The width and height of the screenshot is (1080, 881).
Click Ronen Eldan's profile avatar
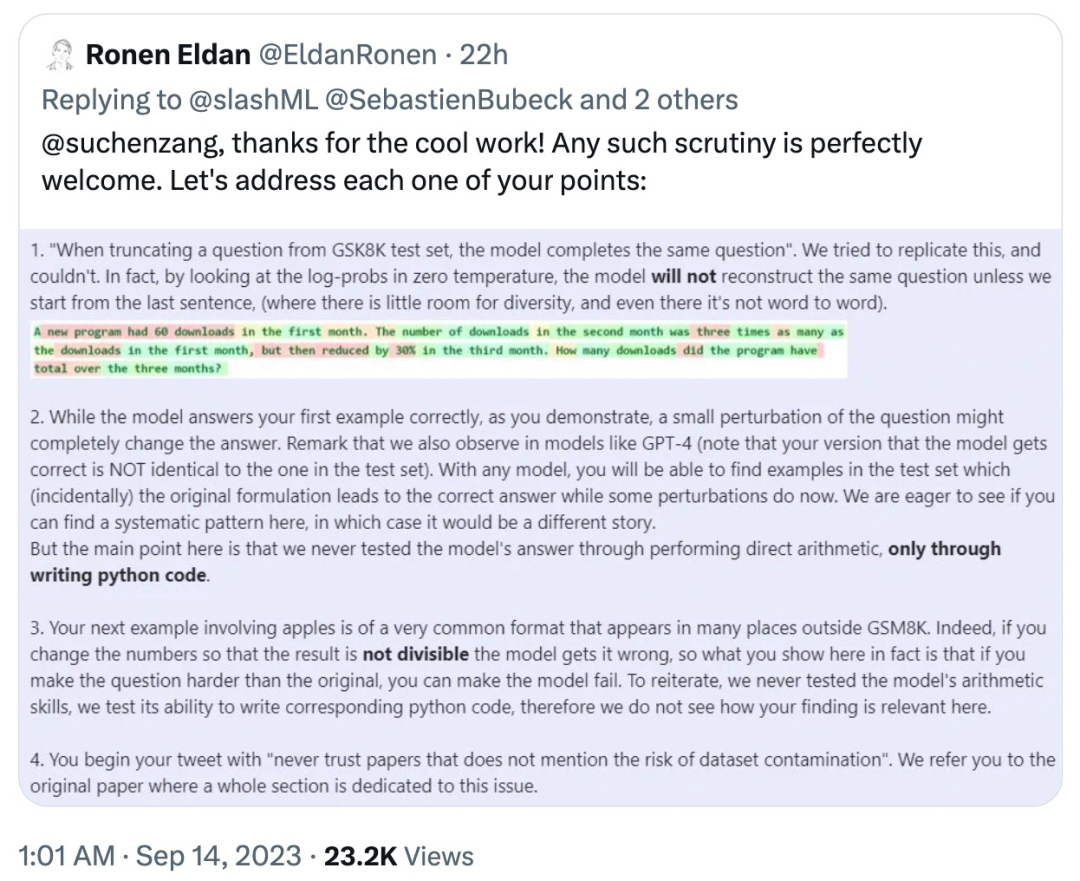point(59,54)
